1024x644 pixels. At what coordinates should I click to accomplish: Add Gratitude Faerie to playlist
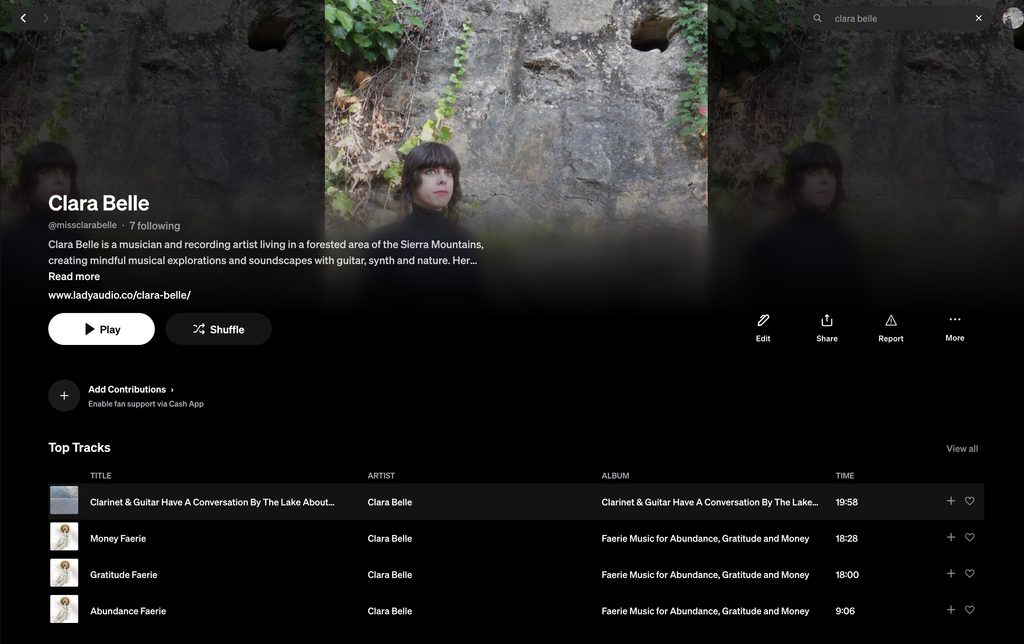[x=951, y=573]
